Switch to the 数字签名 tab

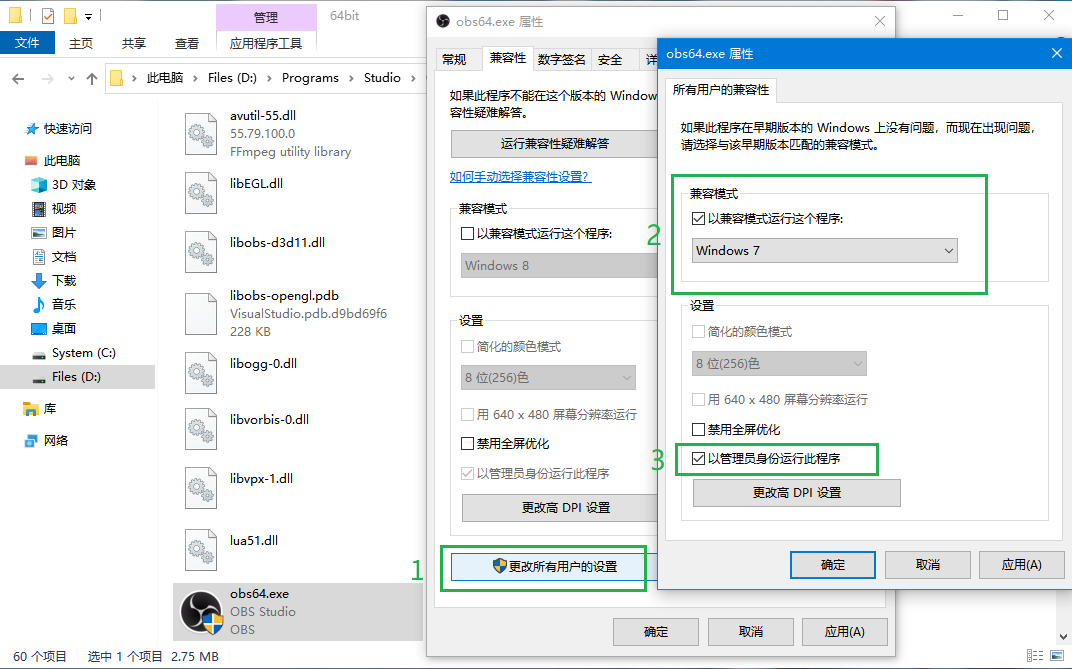click(x=561, y=59)
